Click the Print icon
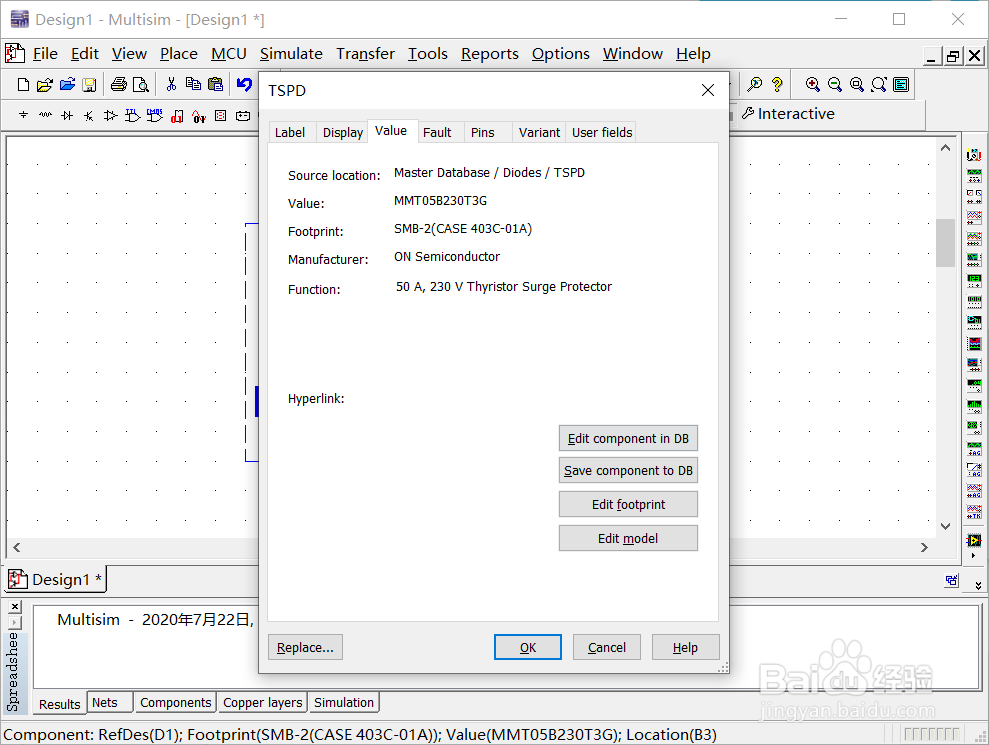 point(119,84)
